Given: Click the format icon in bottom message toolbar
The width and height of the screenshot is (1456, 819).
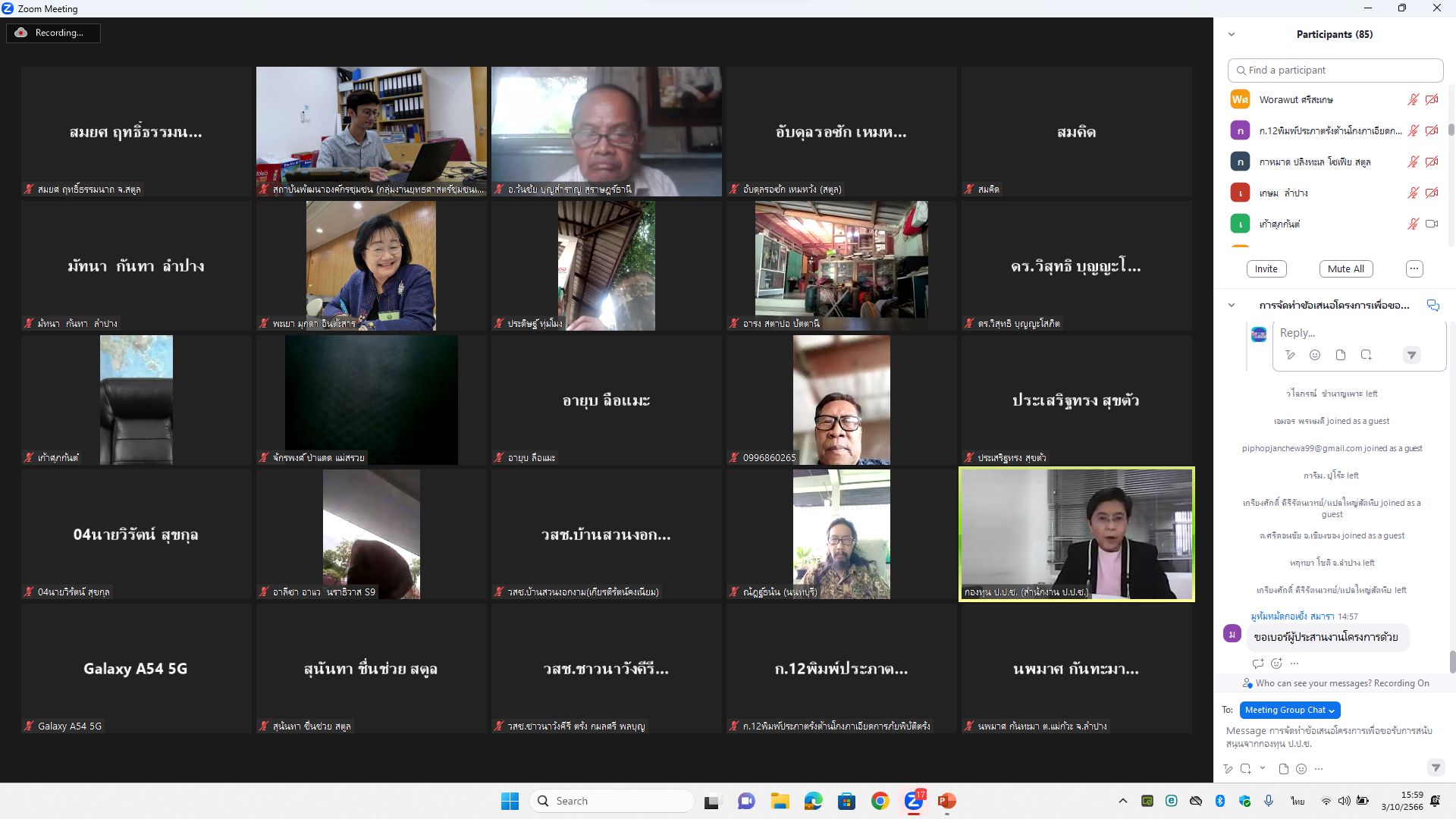Looking at the screenshot, I should (1228, 768).
